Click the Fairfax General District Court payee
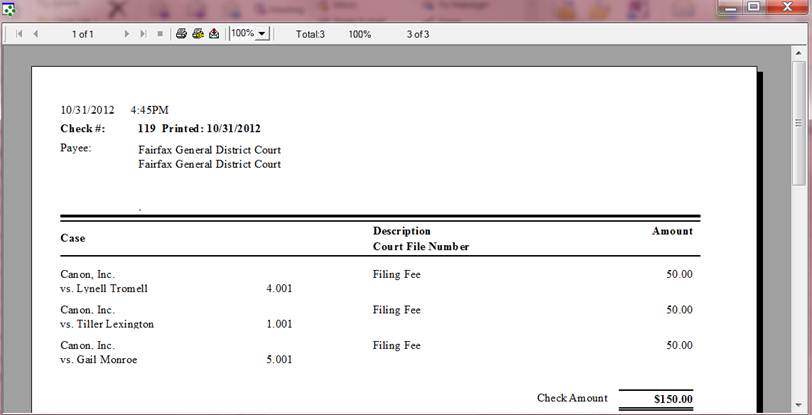The width and height of the screenshot is (812, 415). 209,150
